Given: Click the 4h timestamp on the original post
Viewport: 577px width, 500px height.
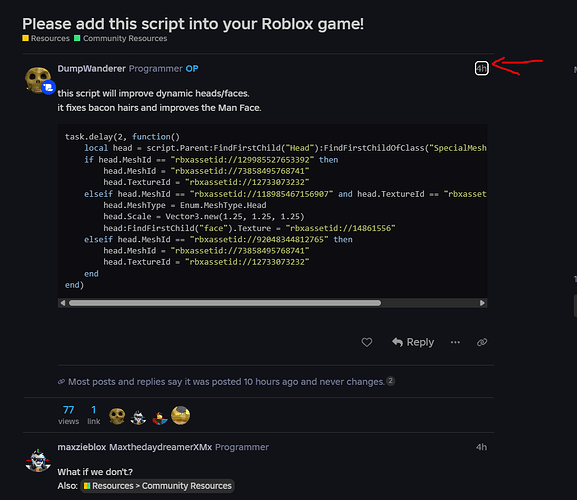Looking at the screenshot, I should [481, 68].
